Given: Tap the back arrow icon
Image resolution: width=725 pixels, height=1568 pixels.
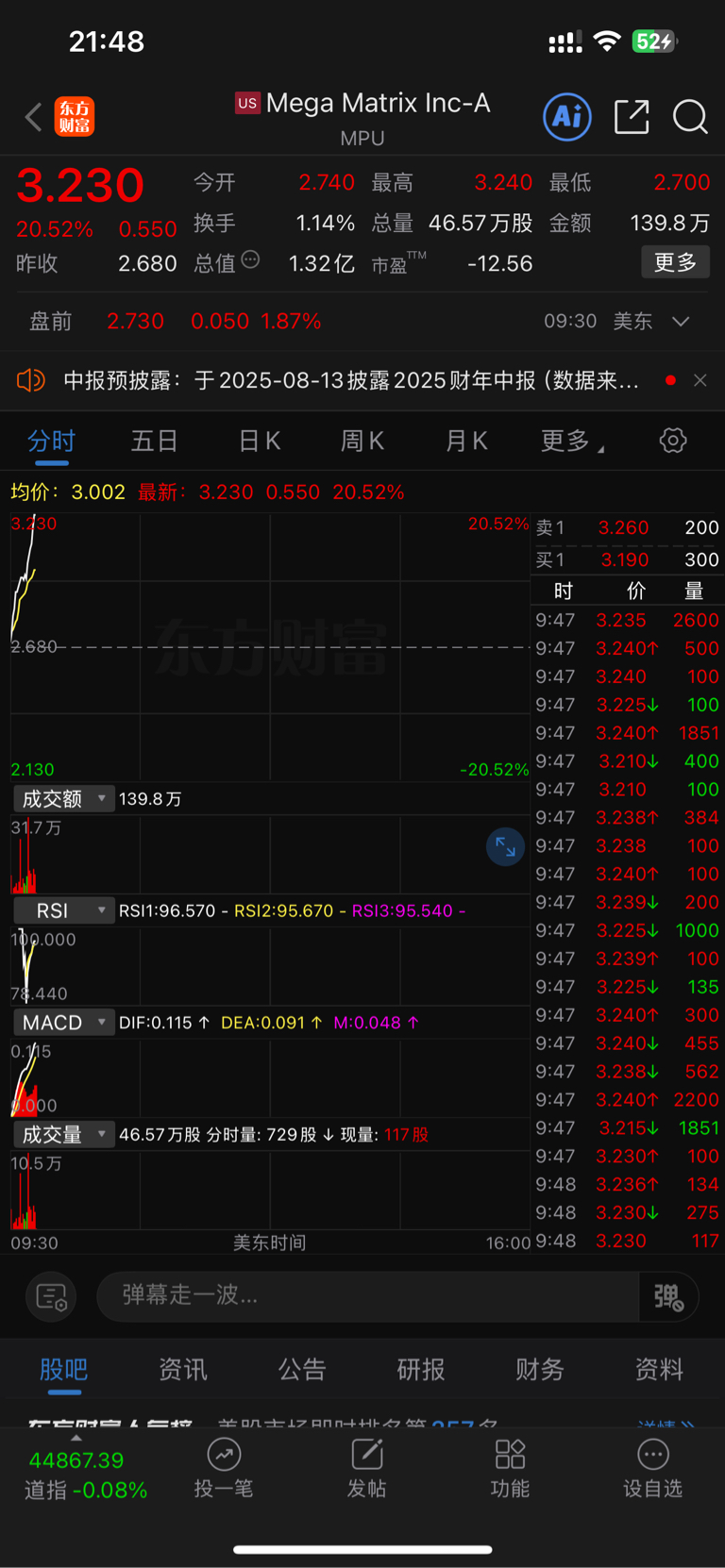Looking at the screenshot, I should click(33, 117).
